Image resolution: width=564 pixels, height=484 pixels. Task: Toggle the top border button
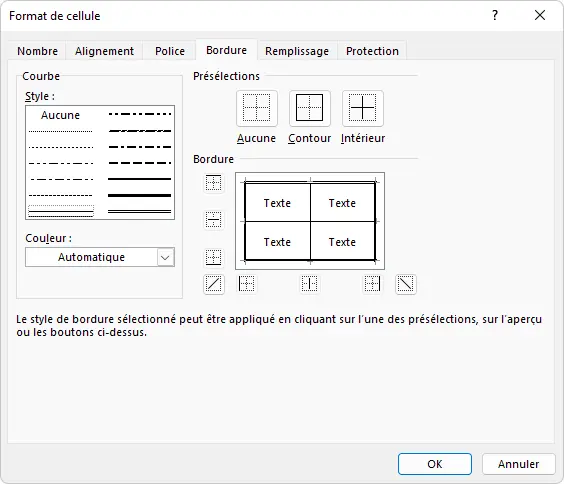(x=214, y=183)
